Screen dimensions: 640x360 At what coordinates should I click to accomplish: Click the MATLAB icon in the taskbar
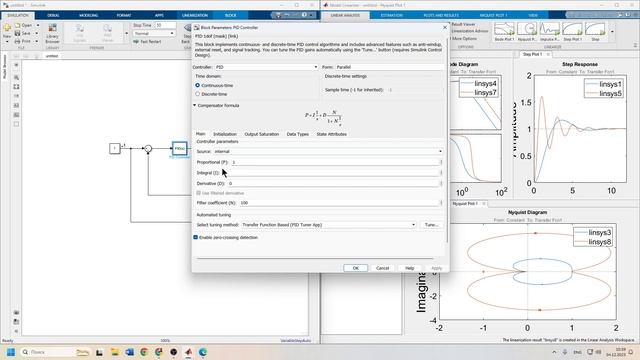188,352
